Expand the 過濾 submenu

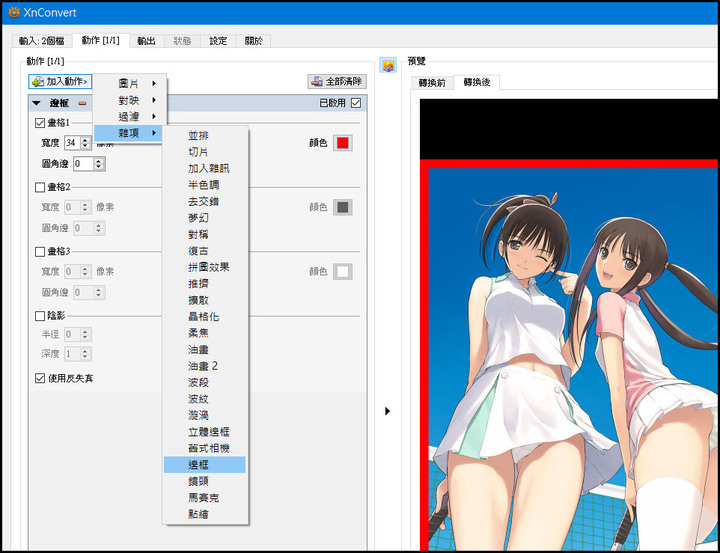pyautogui.click(x=129, y=117)
